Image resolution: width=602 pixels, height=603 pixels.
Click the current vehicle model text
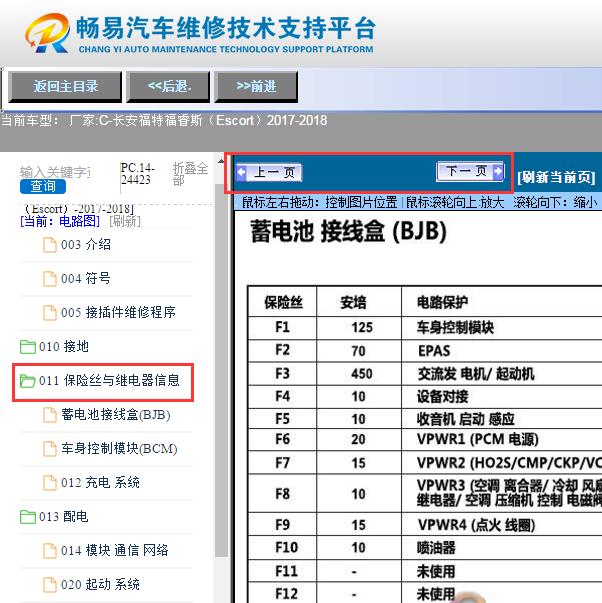point(164,120)
